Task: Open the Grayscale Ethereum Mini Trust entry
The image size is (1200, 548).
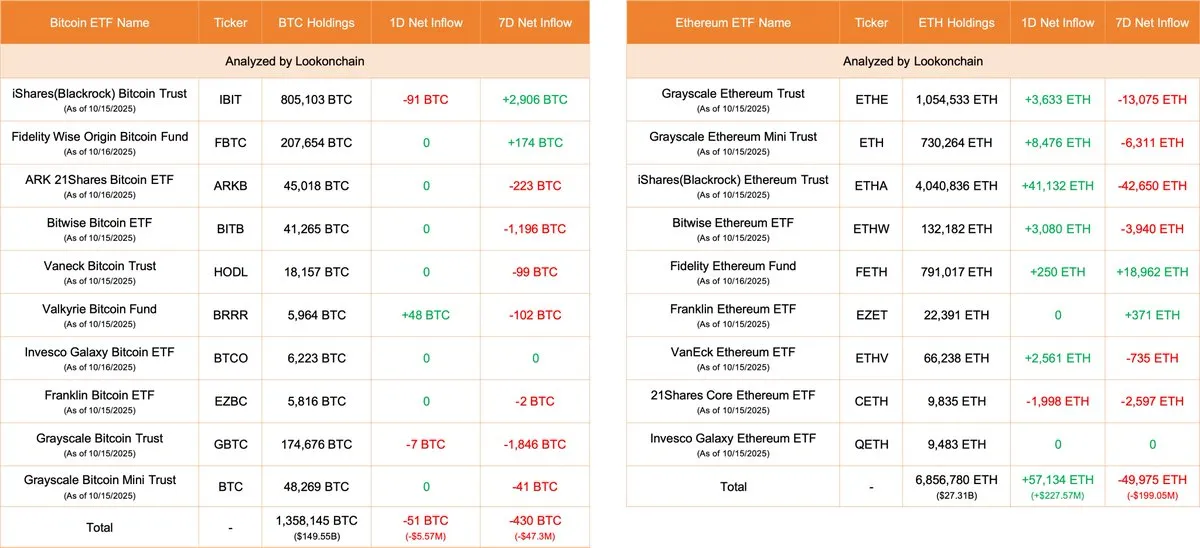Action: (733, 137)
